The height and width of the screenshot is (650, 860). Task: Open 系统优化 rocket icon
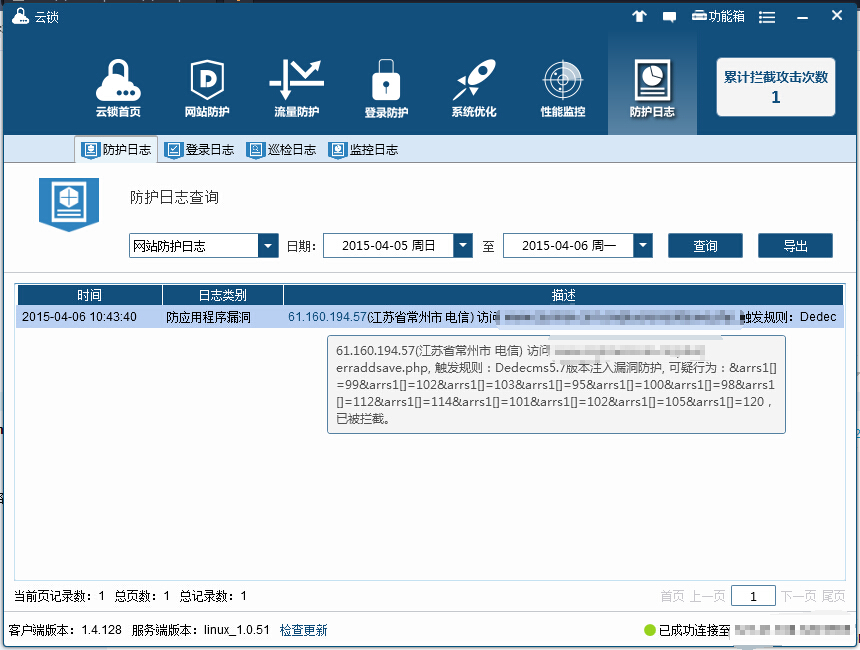pos(473,88)
